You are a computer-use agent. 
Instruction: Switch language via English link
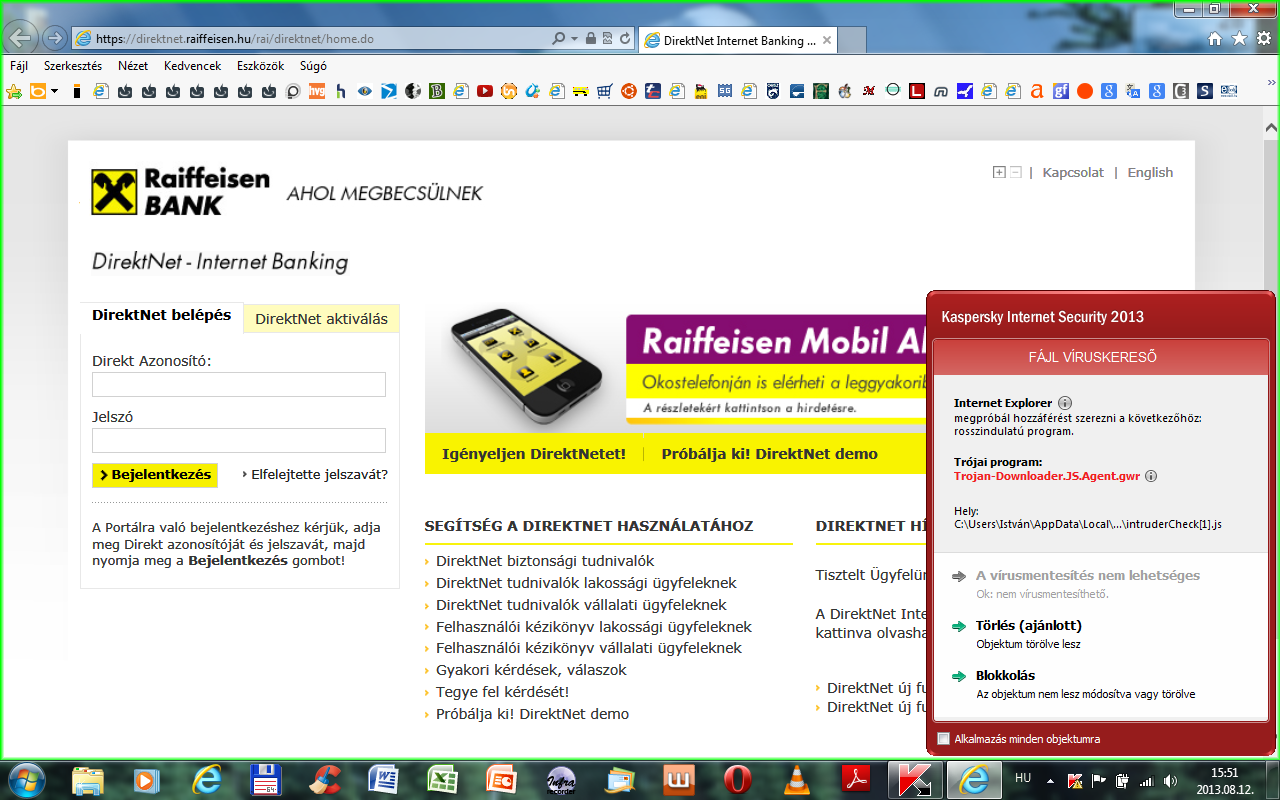pos(1150,172)
